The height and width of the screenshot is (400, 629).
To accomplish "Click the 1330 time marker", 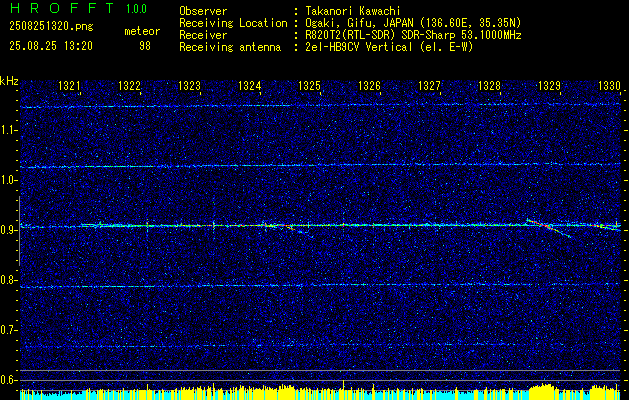I will tap(609, 85).
